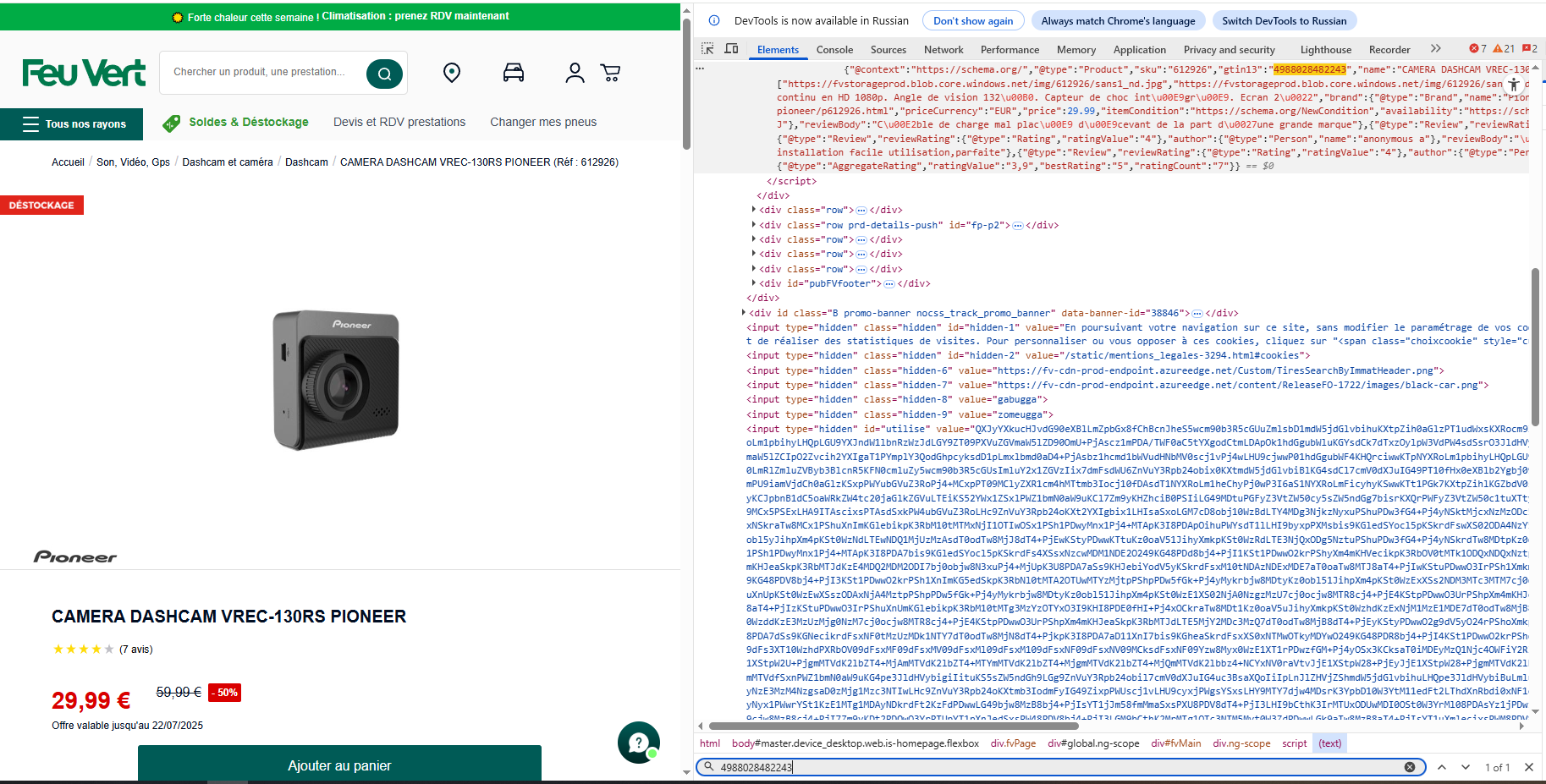The width and height of the screenshot is (1546, 784).
Task: Click the DevTools horizontal scrollbar
Action: click(894, 726)
